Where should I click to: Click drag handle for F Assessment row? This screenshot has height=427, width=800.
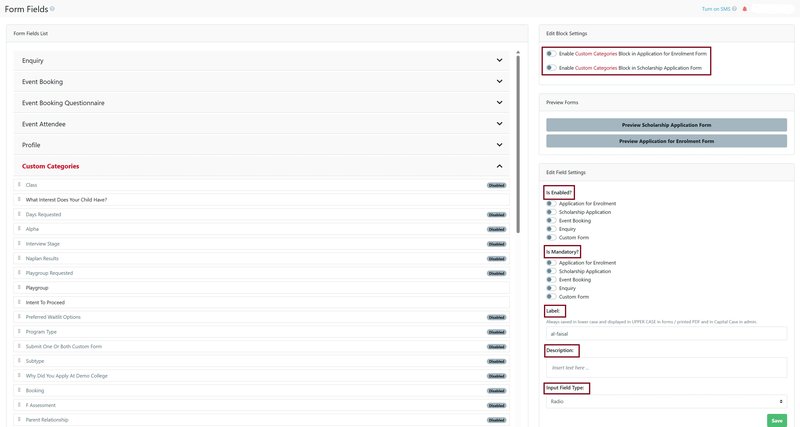point(19,405)
